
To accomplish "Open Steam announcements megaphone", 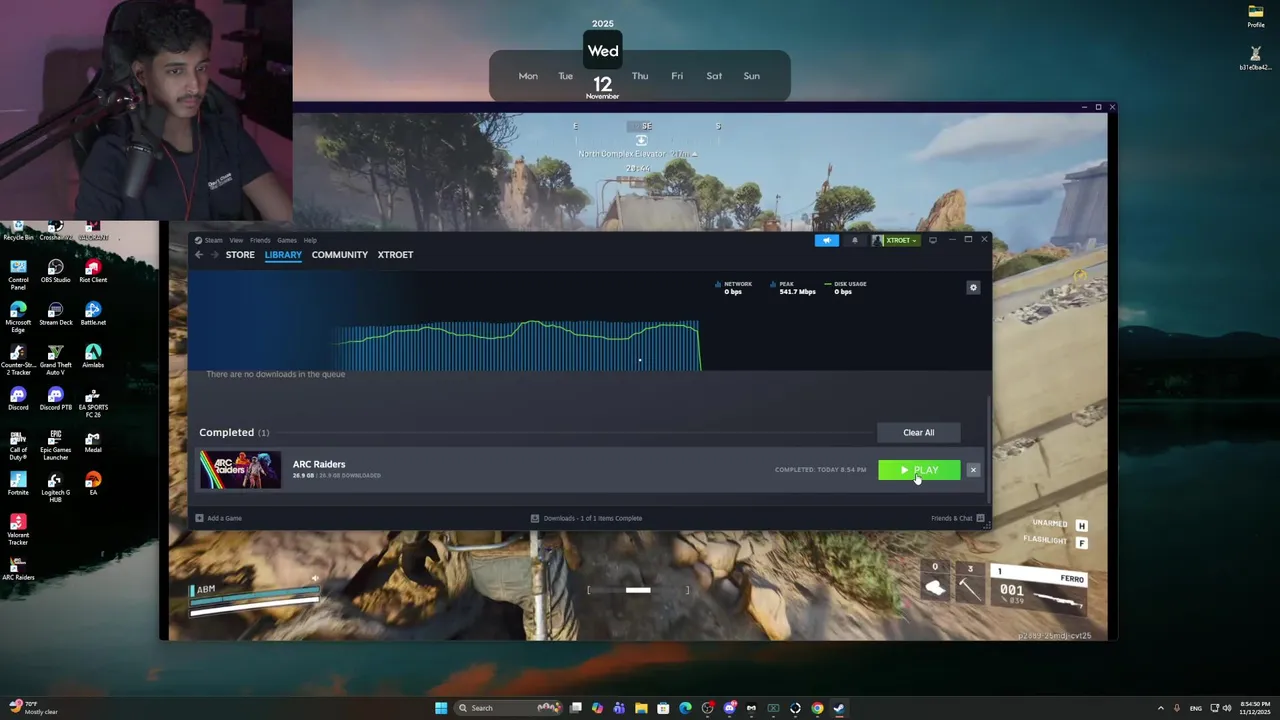I will click(x=827, y=240).
